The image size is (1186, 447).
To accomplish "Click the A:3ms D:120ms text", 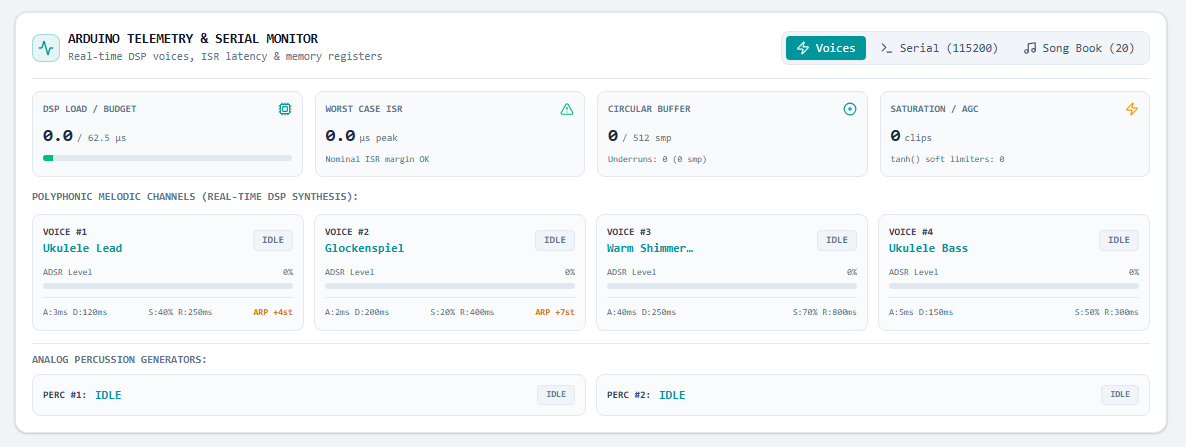I will pos(75,312).
